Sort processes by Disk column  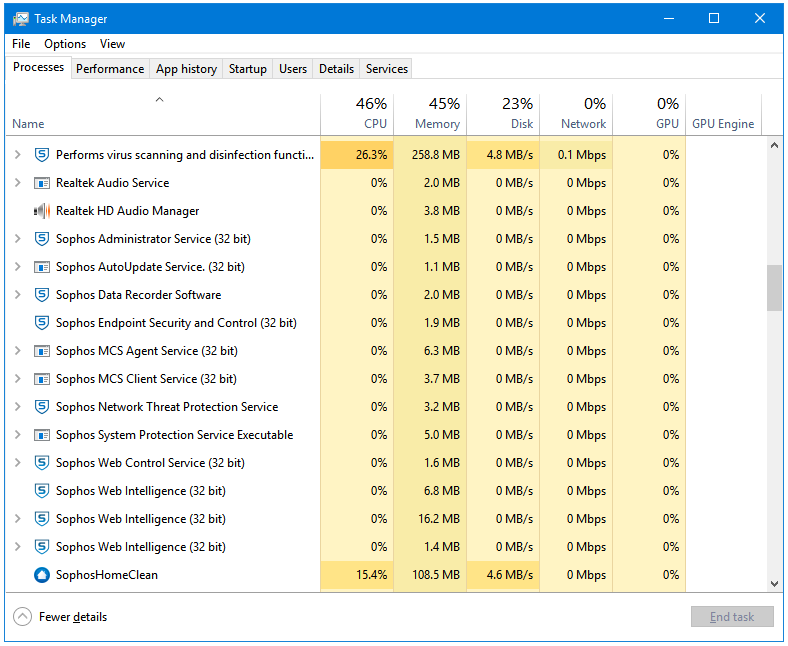pyautogui.click(x=503, y=115)
